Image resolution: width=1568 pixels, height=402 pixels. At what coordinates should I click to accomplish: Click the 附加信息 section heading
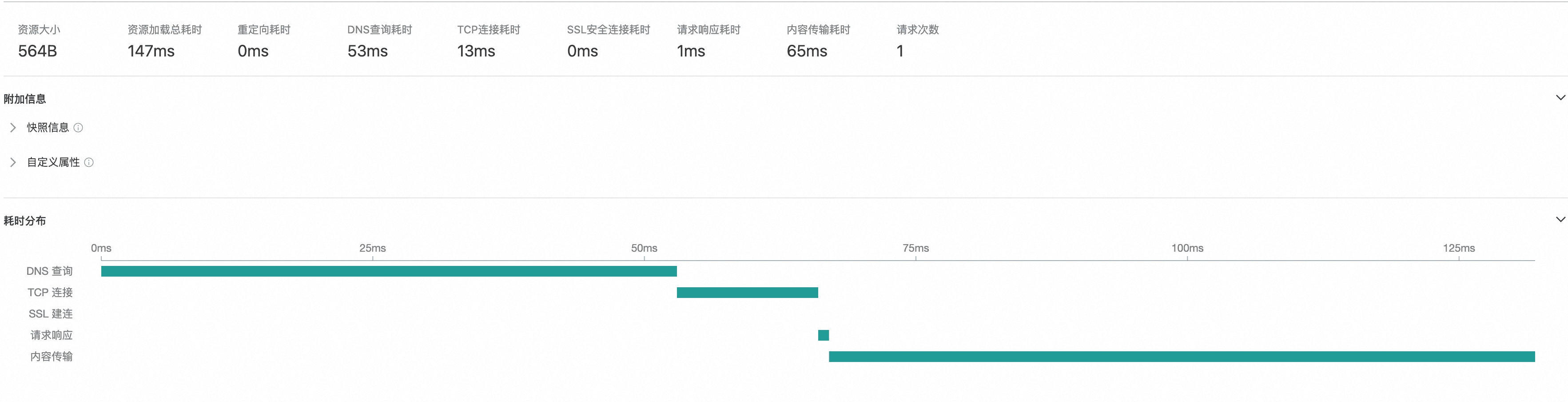24,99
